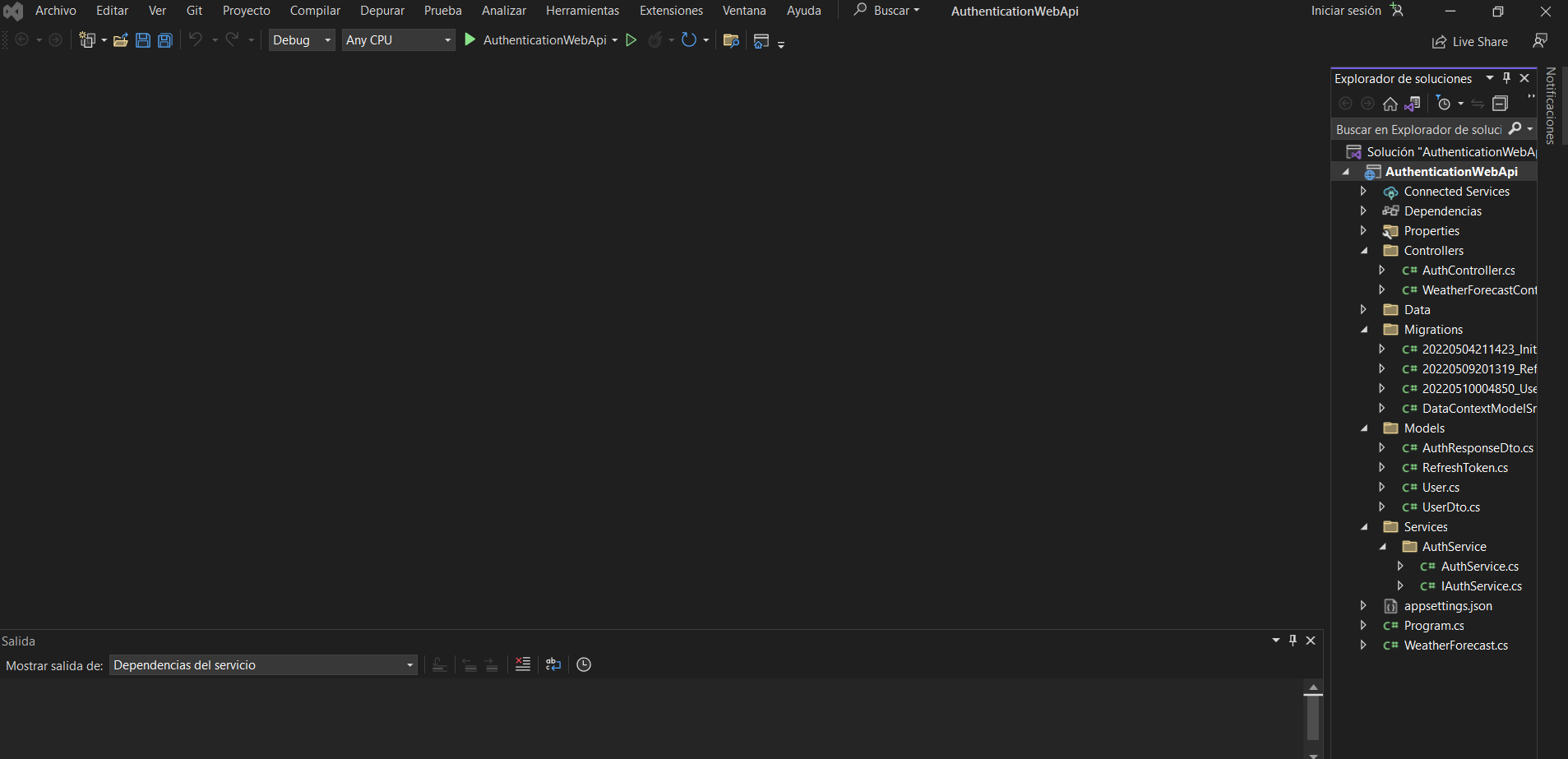Select WeatherForecast.cs file
Screen dimensions: 1568x759
1455,646
